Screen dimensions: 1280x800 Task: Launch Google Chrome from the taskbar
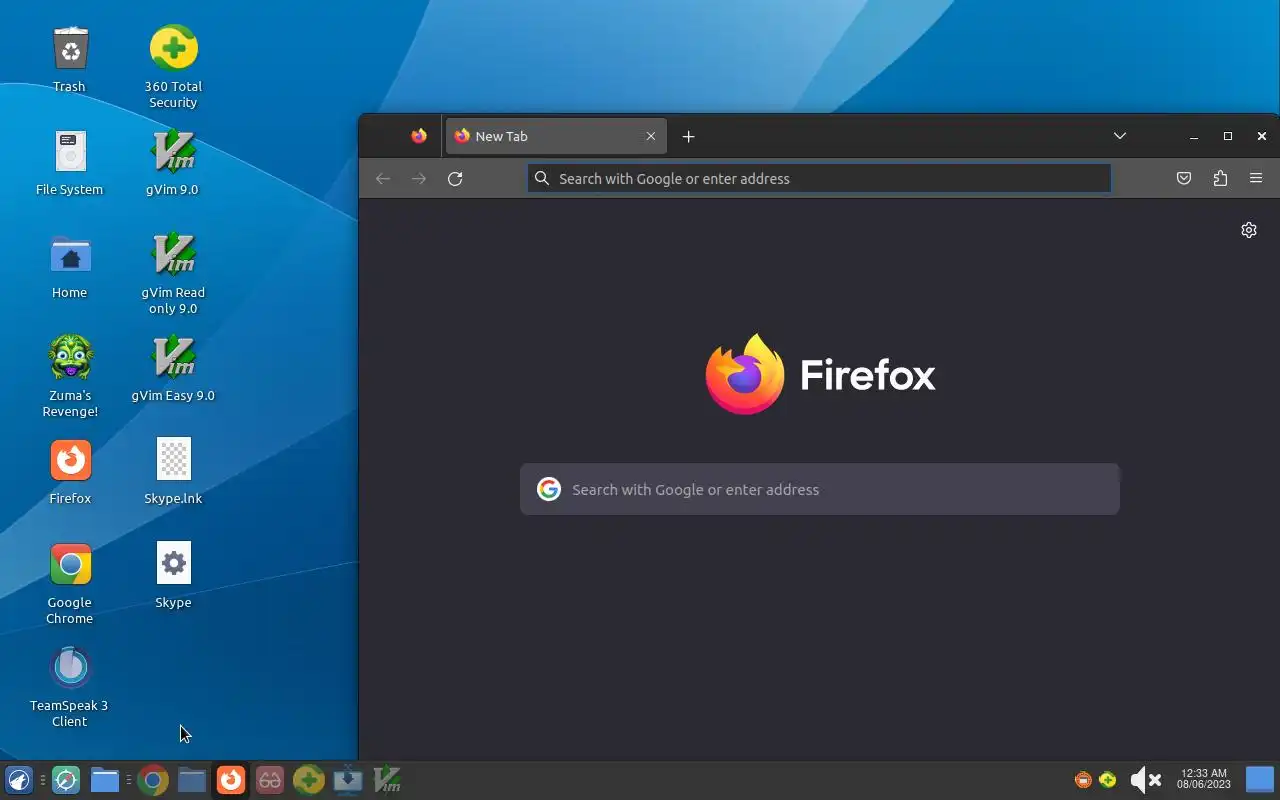153,780
